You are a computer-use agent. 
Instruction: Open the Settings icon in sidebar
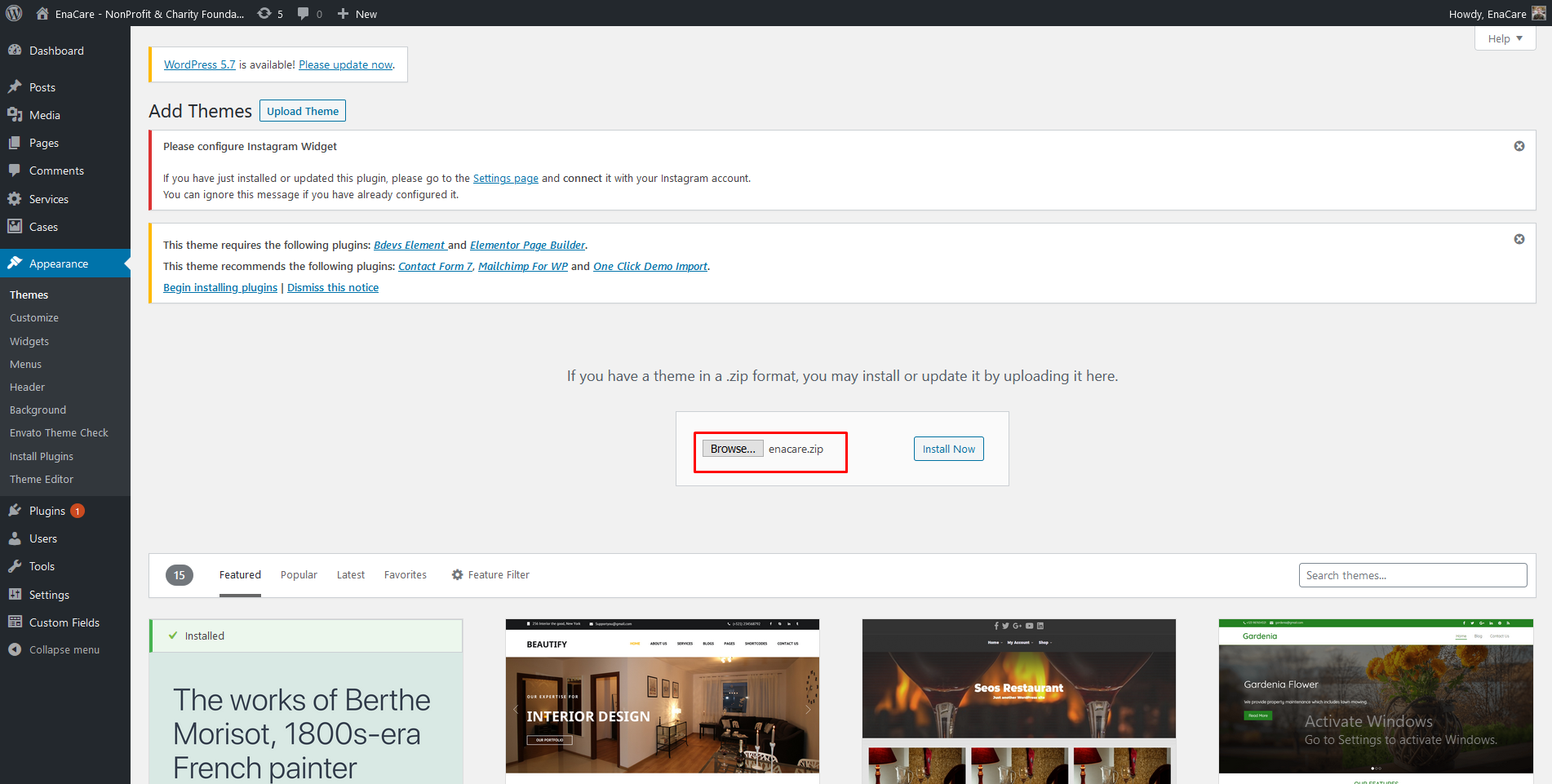point(15,594)
